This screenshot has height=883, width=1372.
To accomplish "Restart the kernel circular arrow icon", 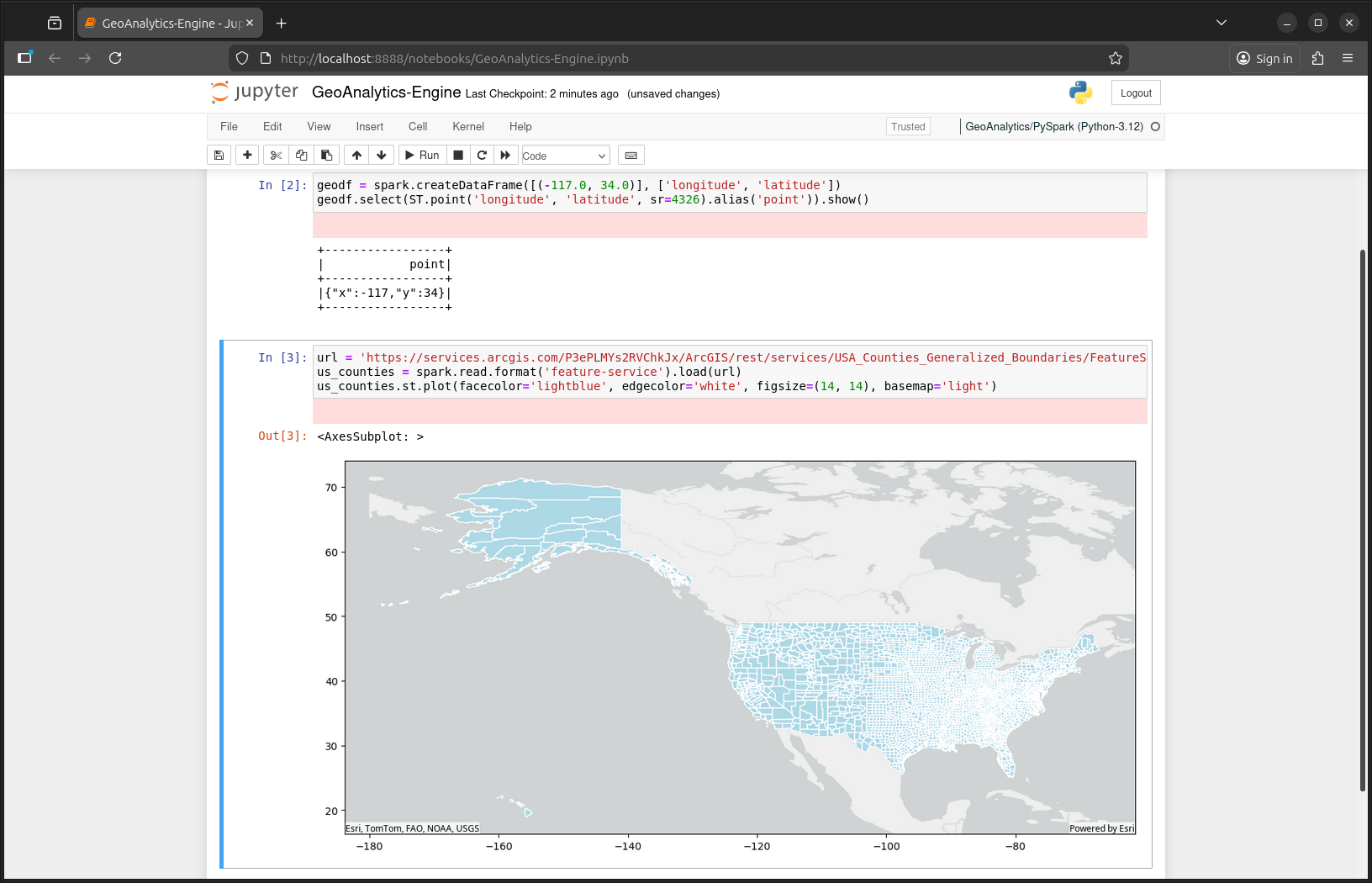I will (482, 155).
